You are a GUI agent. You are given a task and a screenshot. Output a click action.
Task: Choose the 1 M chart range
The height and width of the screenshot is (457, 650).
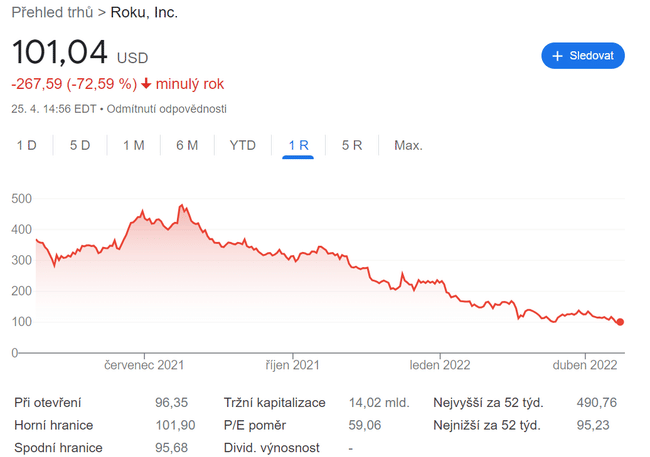pyautogui.click(x=133, y=145)
